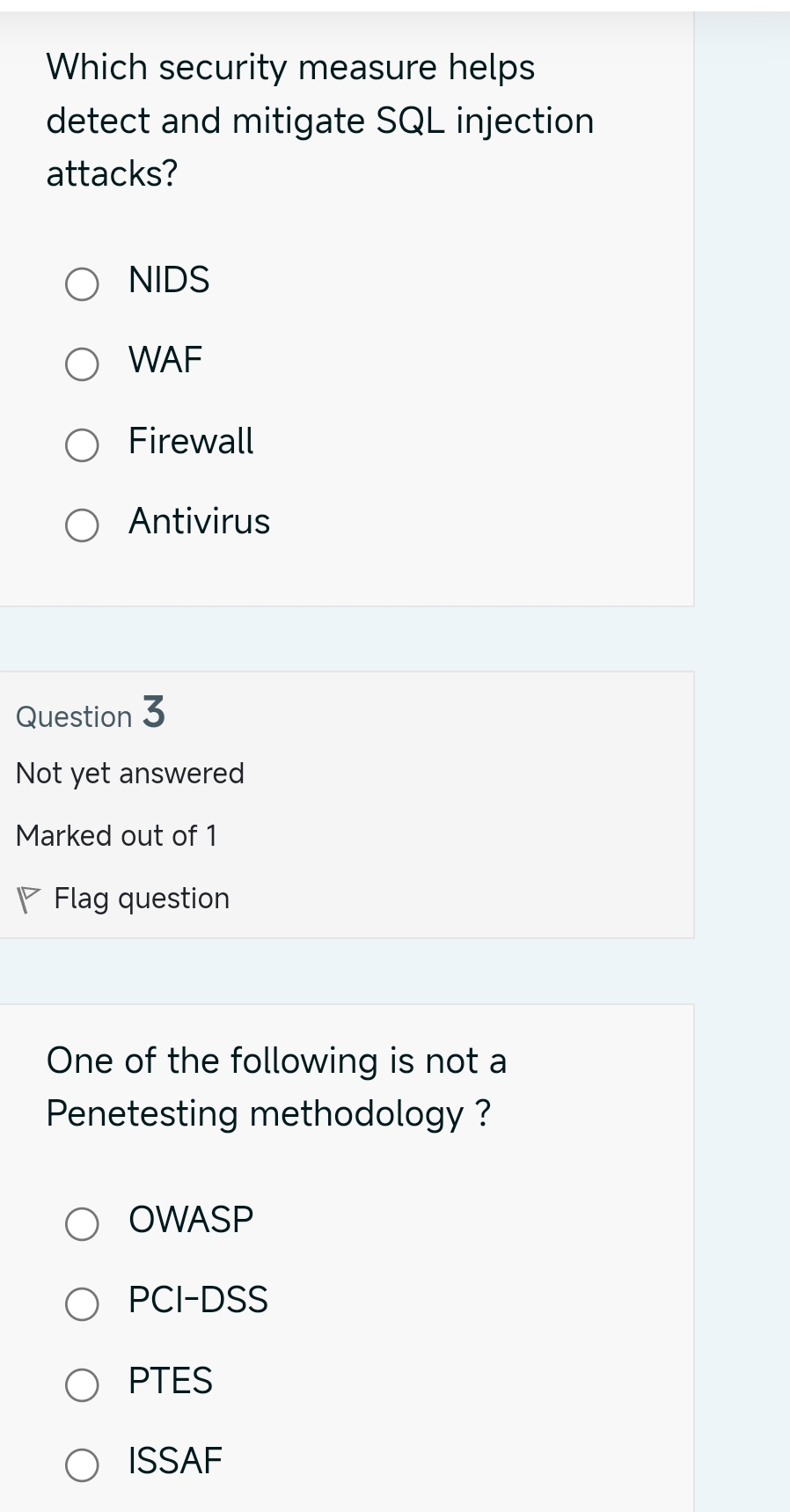790x1512 pixels.
Task: Click the Question 3 heading
Action: coord(91,715)
